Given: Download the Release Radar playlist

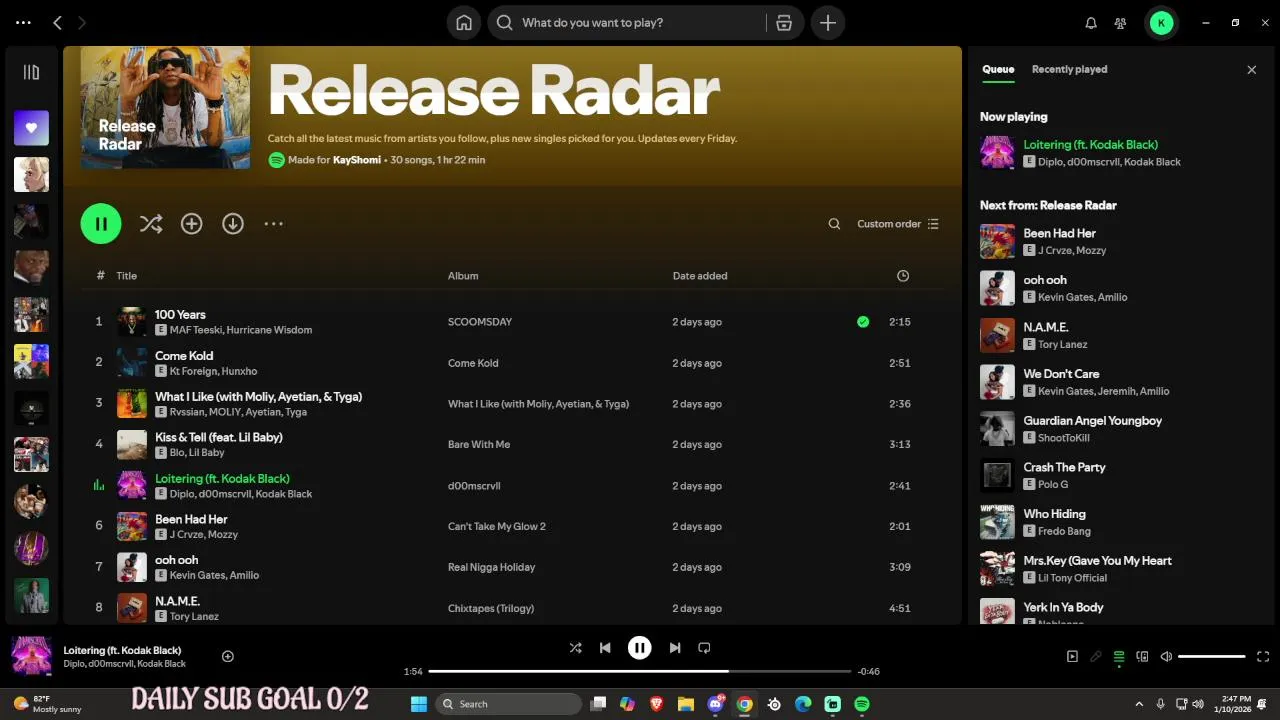Looking at the screenshot, I should click(x=233, y=224).
